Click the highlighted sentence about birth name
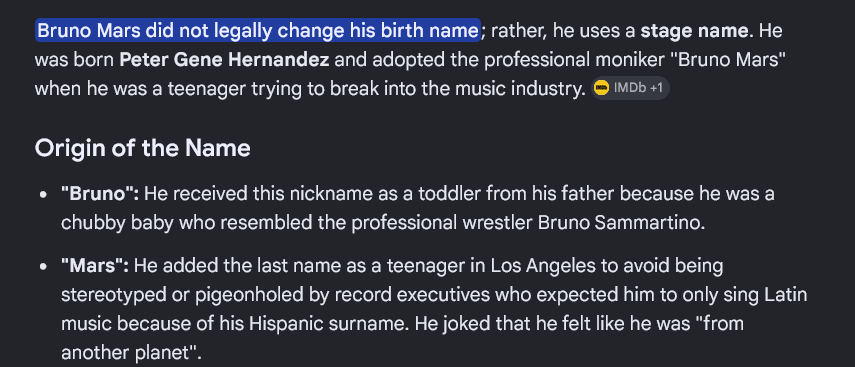The width and height of the screenshot is (855, 367). (x=258, y=31)
